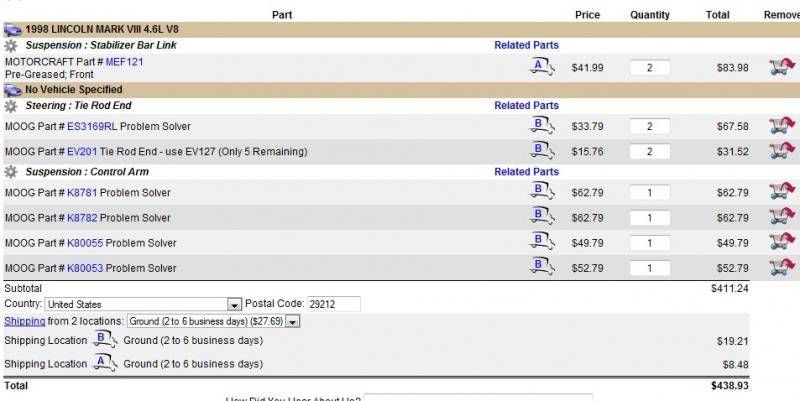Click gear icon beside Control Arm category
Viewport: 800px width, 401px height.
point(11,172)
